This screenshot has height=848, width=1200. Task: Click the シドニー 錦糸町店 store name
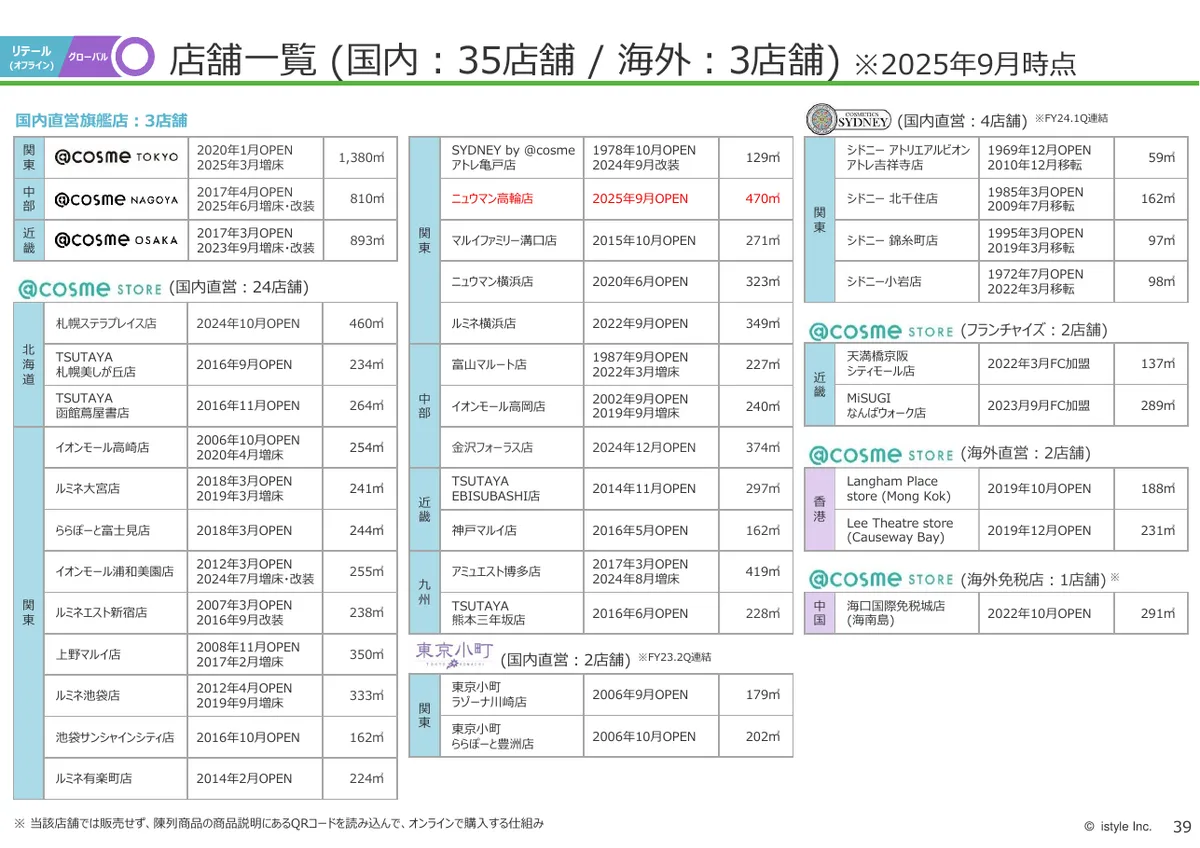pos(892,241)
